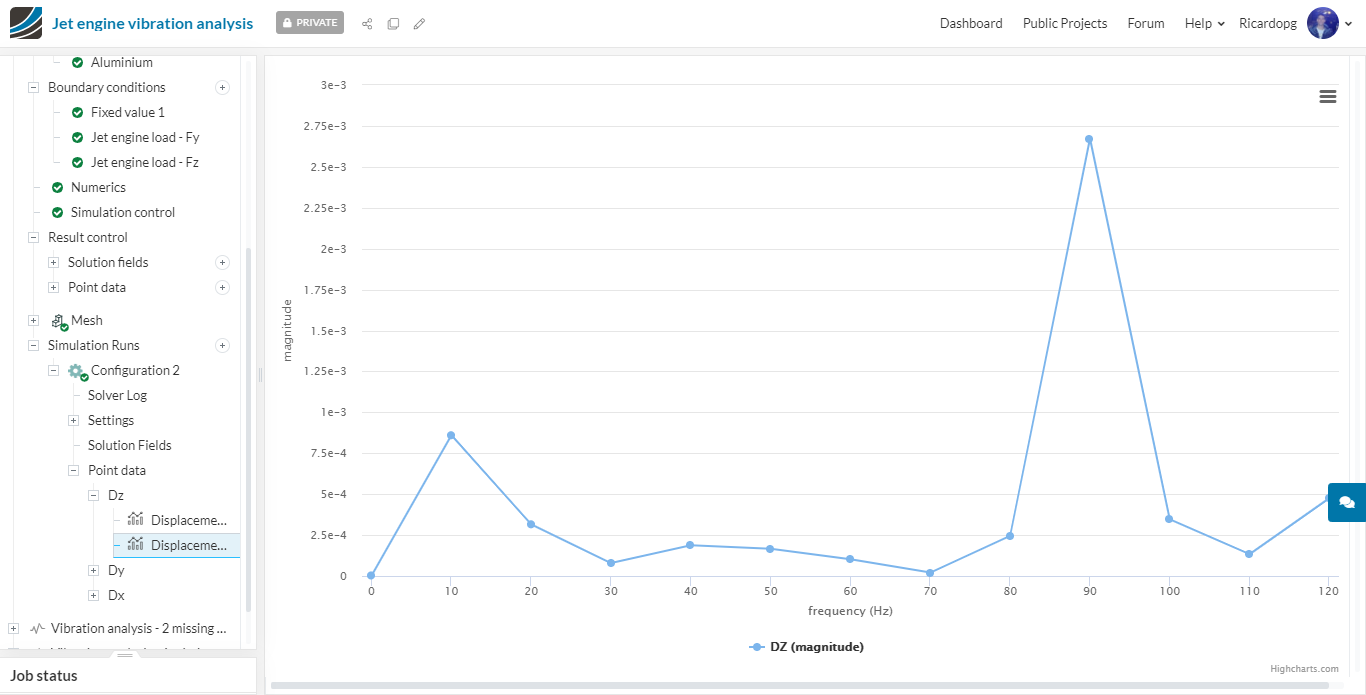The image size is (1366, 695).
Task: Collapse the Simulation Runs node
Action: (33, 345)
